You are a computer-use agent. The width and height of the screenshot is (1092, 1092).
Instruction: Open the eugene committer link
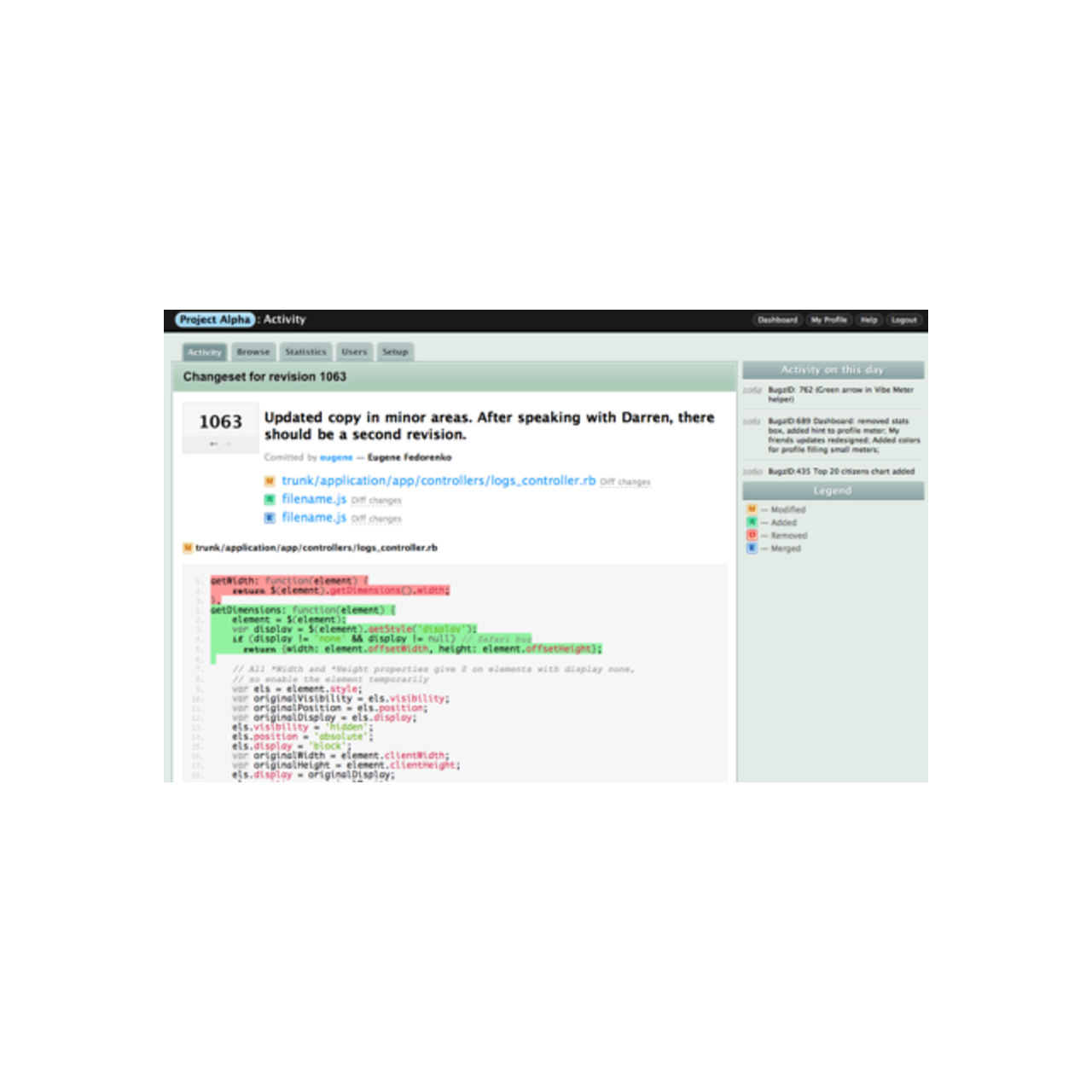(336, 457)
